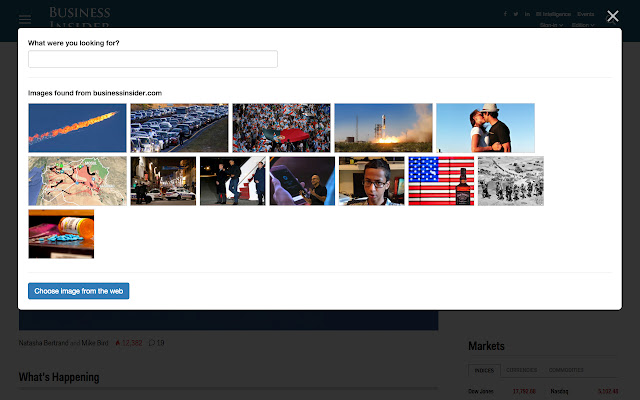Click the Business Insider logo
This screenshot has height=400, width=640.
tap(80, 18)
